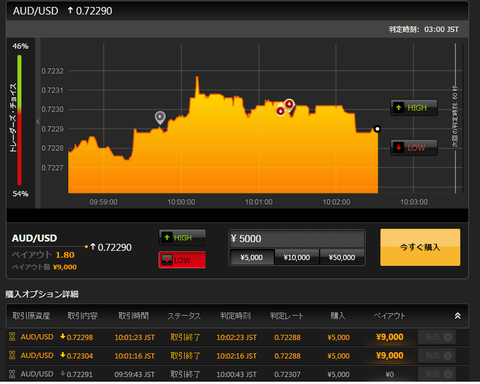Expand the side panel with left chevron arrow
This screenshot has width=480, height=384.
[38, 122]
